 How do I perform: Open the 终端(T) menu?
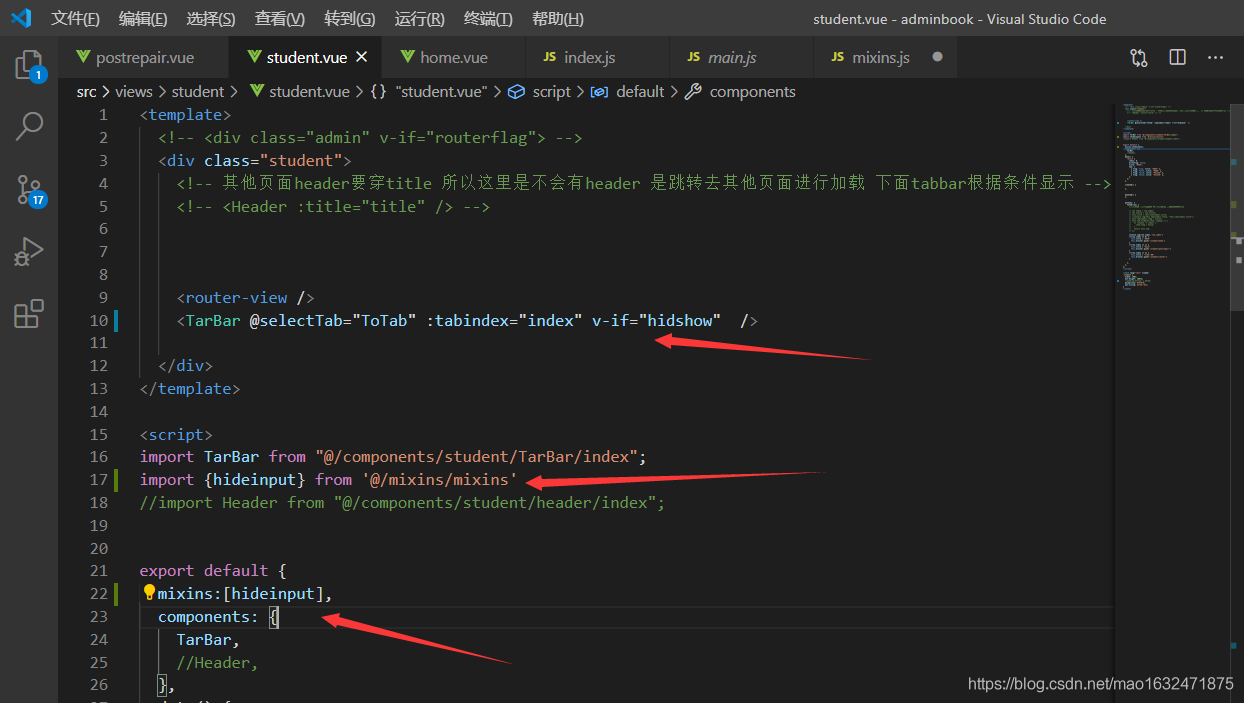click(x=489, y=19)
